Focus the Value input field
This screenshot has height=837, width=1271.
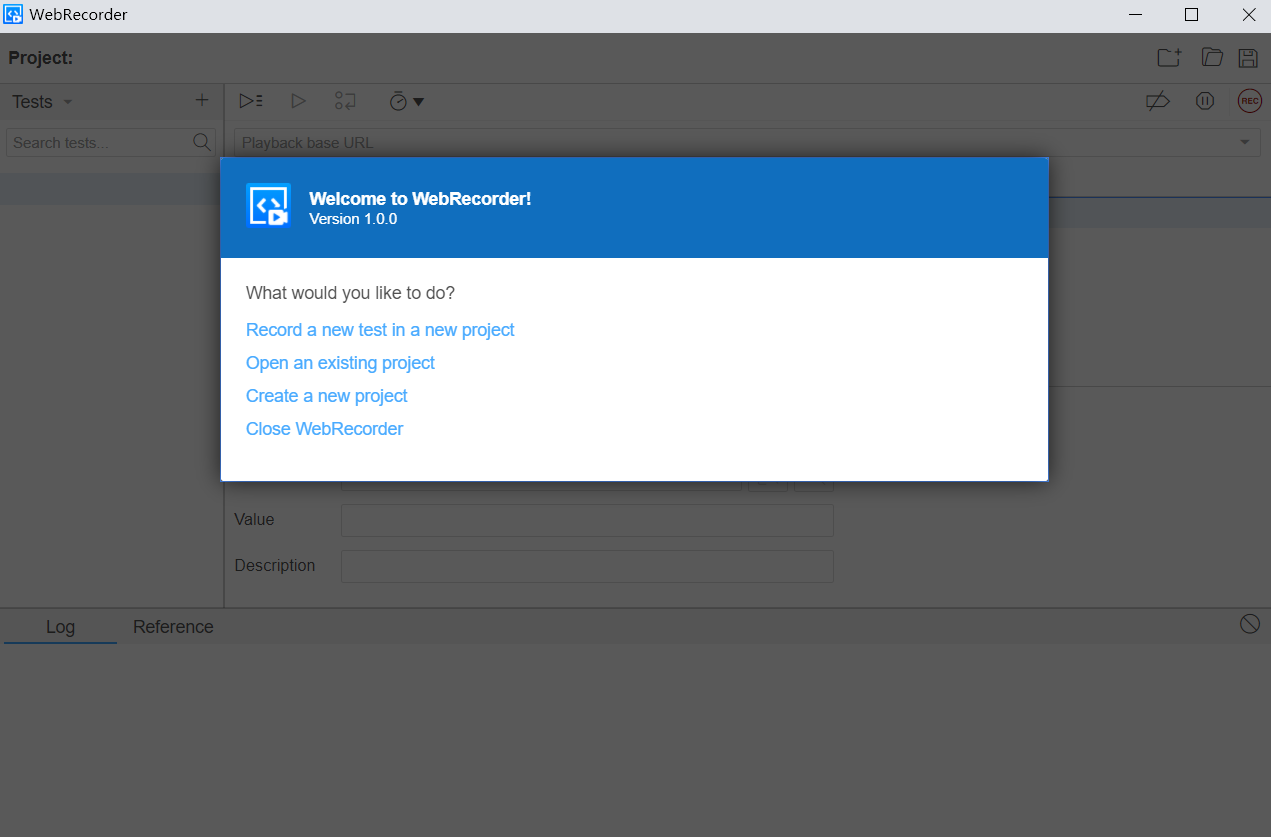click(587, 521)
